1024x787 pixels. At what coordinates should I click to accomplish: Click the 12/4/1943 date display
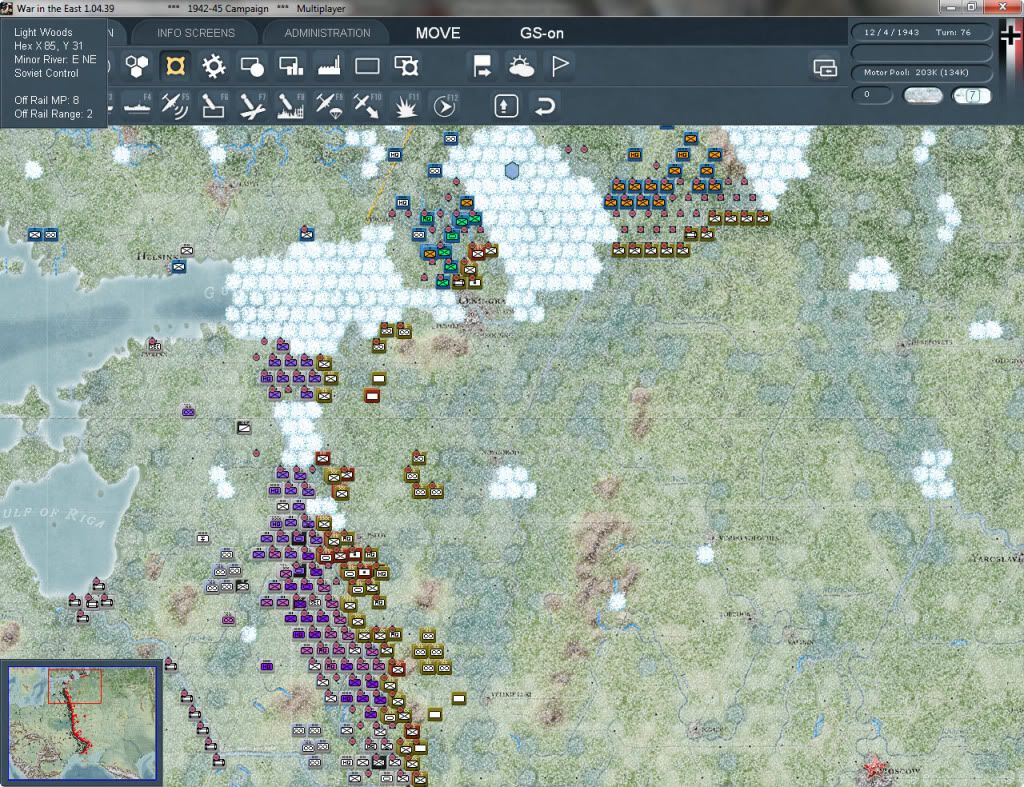891,32
